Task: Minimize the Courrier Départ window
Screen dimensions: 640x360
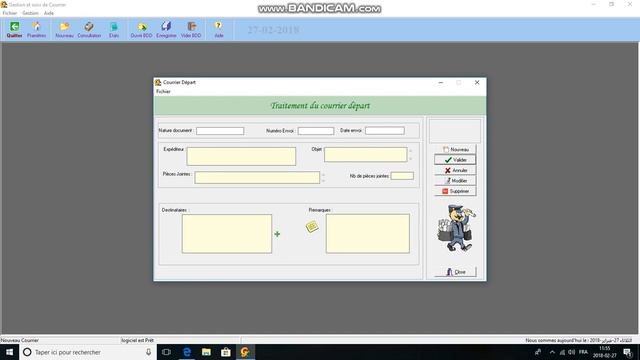Action: click(441, 82)
